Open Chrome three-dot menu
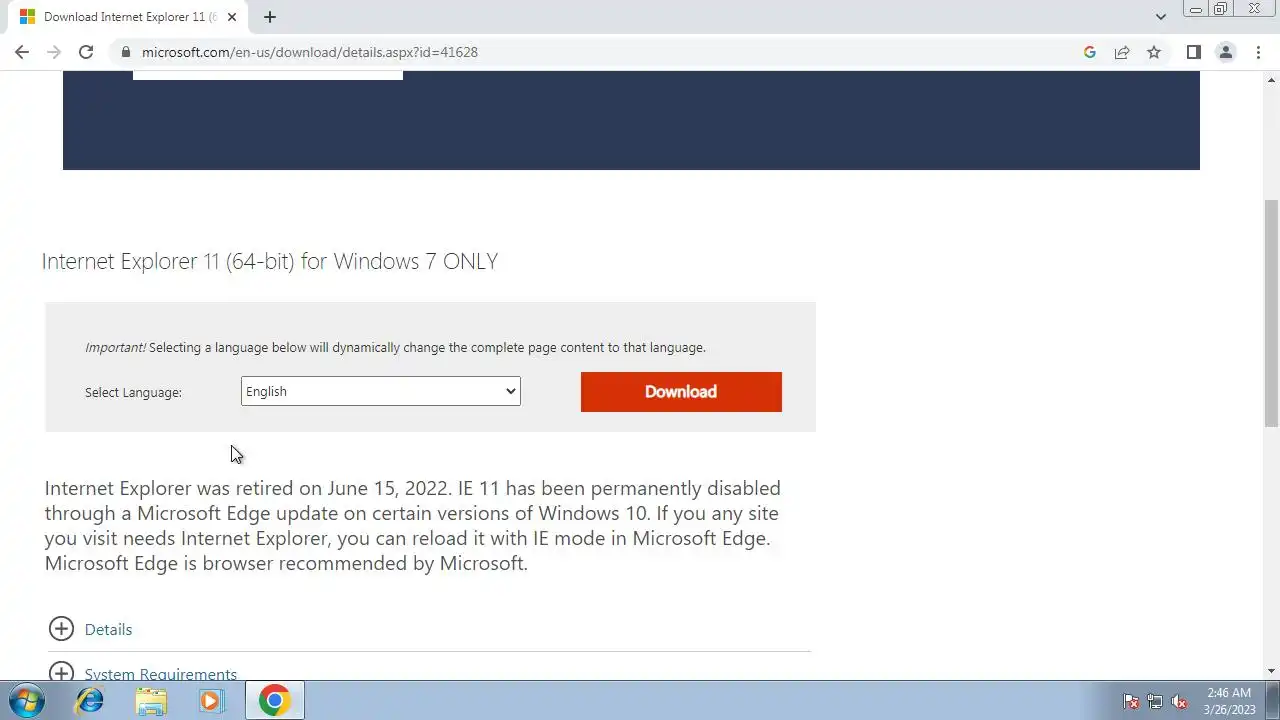The height and width of the screenshot is (720, 1280). (1258, 52)
